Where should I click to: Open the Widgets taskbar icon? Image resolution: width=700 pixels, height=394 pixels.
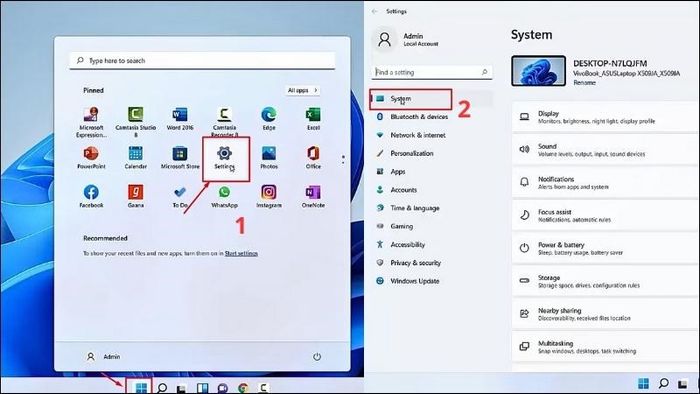point(202,388)
